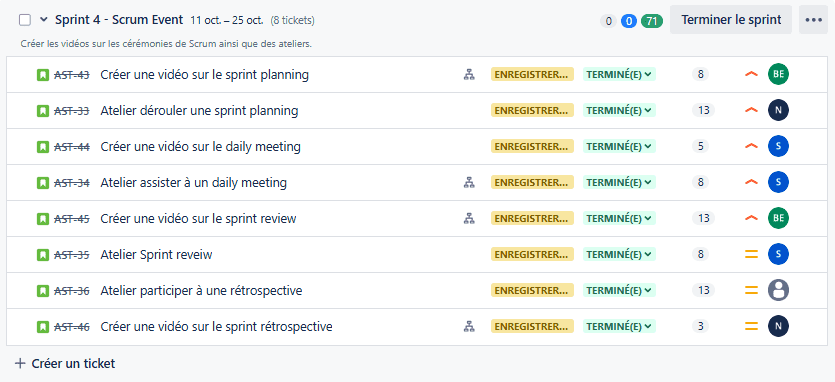Viewport: 835px width, 382px height.
Task: Change status of AST-46 via TERMINÉ(E) dropdown
Action: (619, 326)
